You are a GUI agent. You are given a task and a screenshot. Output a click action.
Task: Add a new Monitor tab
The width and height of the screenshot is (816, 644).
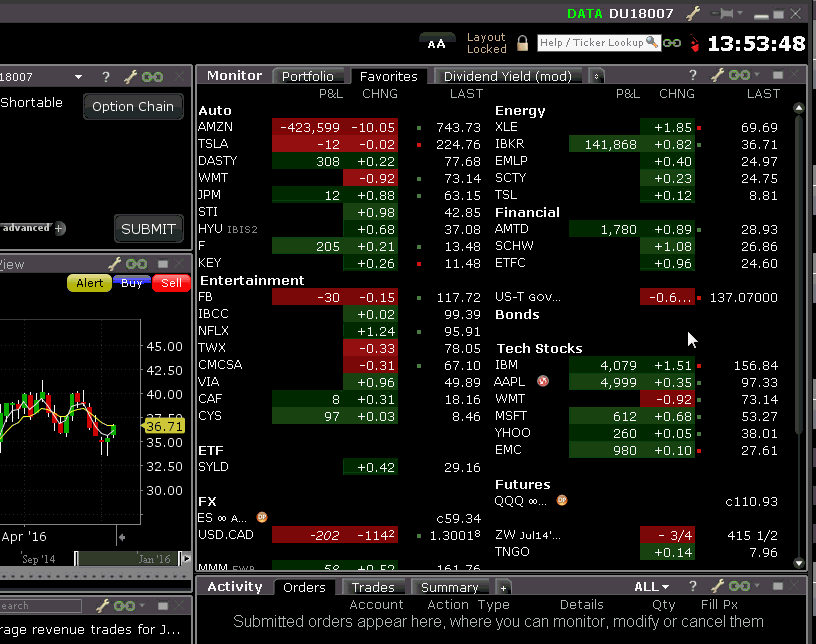pyautogui.click(x=596, y=77)
